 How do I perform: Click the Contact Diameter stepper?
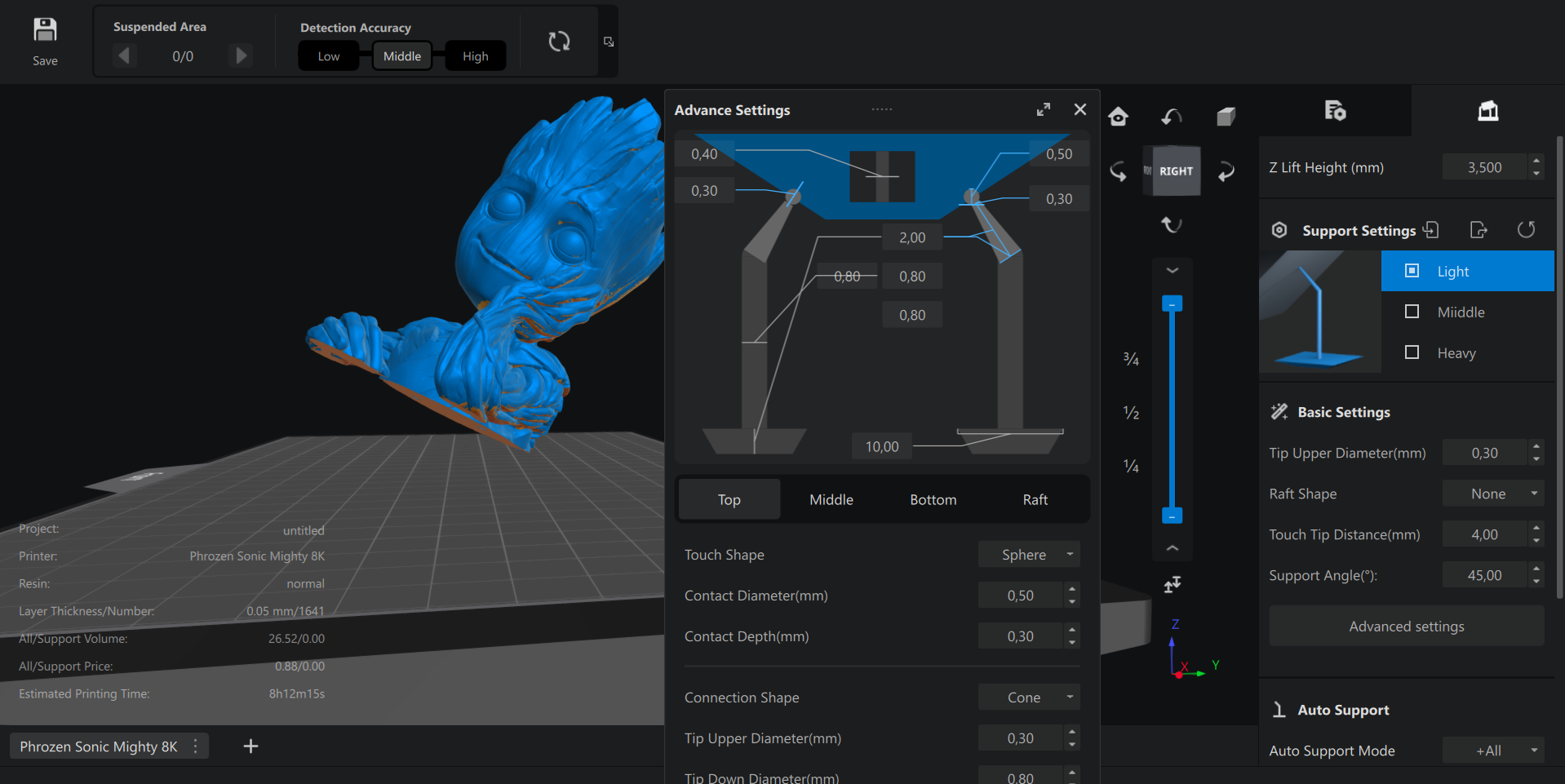point(1072,595)
